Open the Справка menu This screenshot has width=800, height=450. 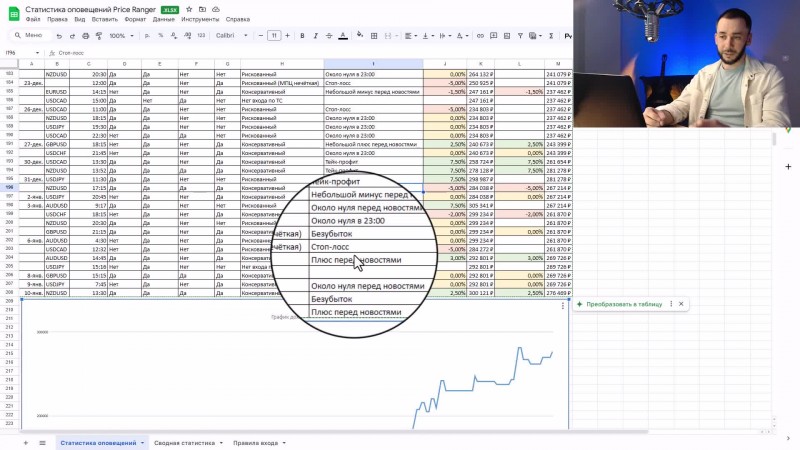[x=238, y=19]
